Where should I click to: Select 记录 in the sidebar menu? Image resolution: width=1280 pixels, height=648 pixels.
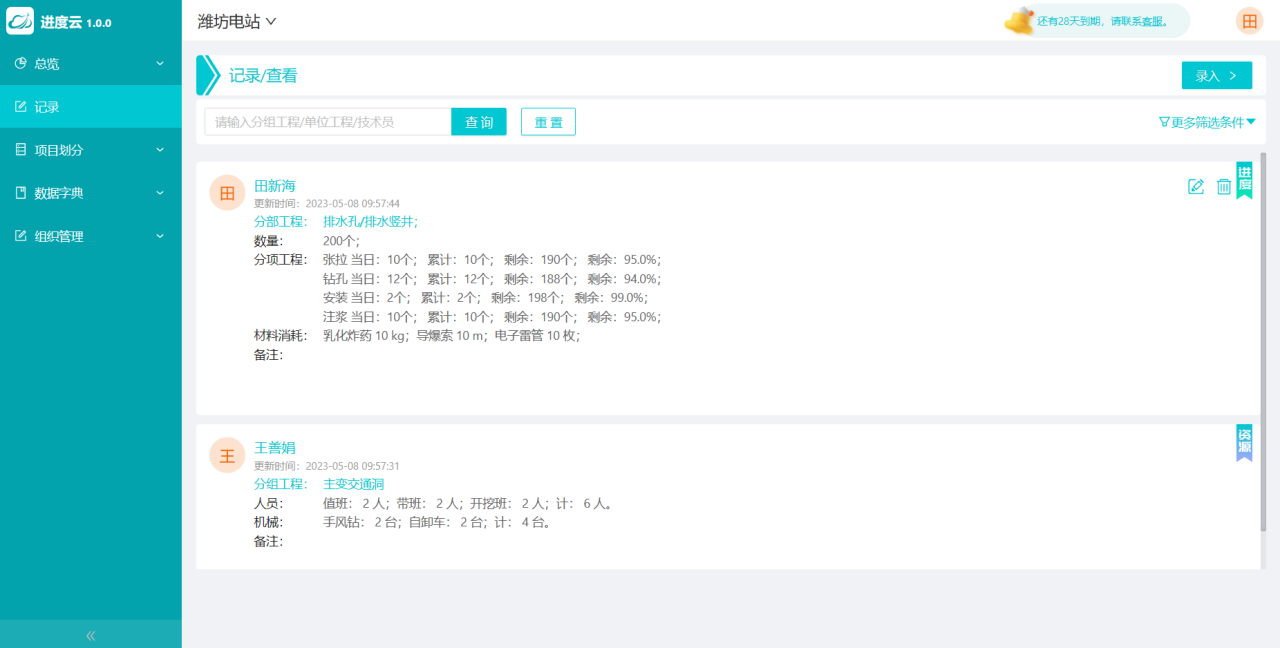point(90,107)
